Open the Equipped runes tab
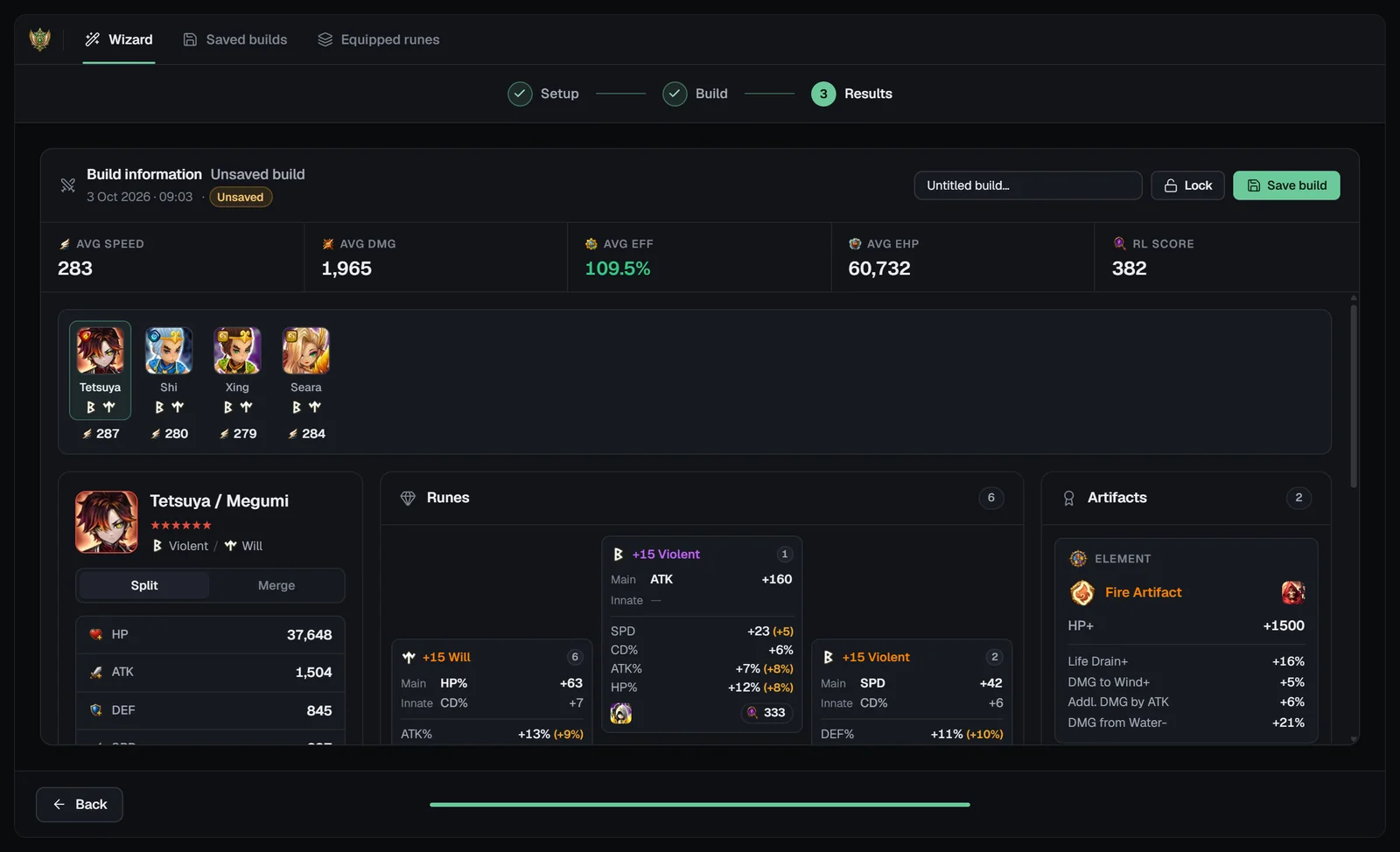 tap(379, 39)
